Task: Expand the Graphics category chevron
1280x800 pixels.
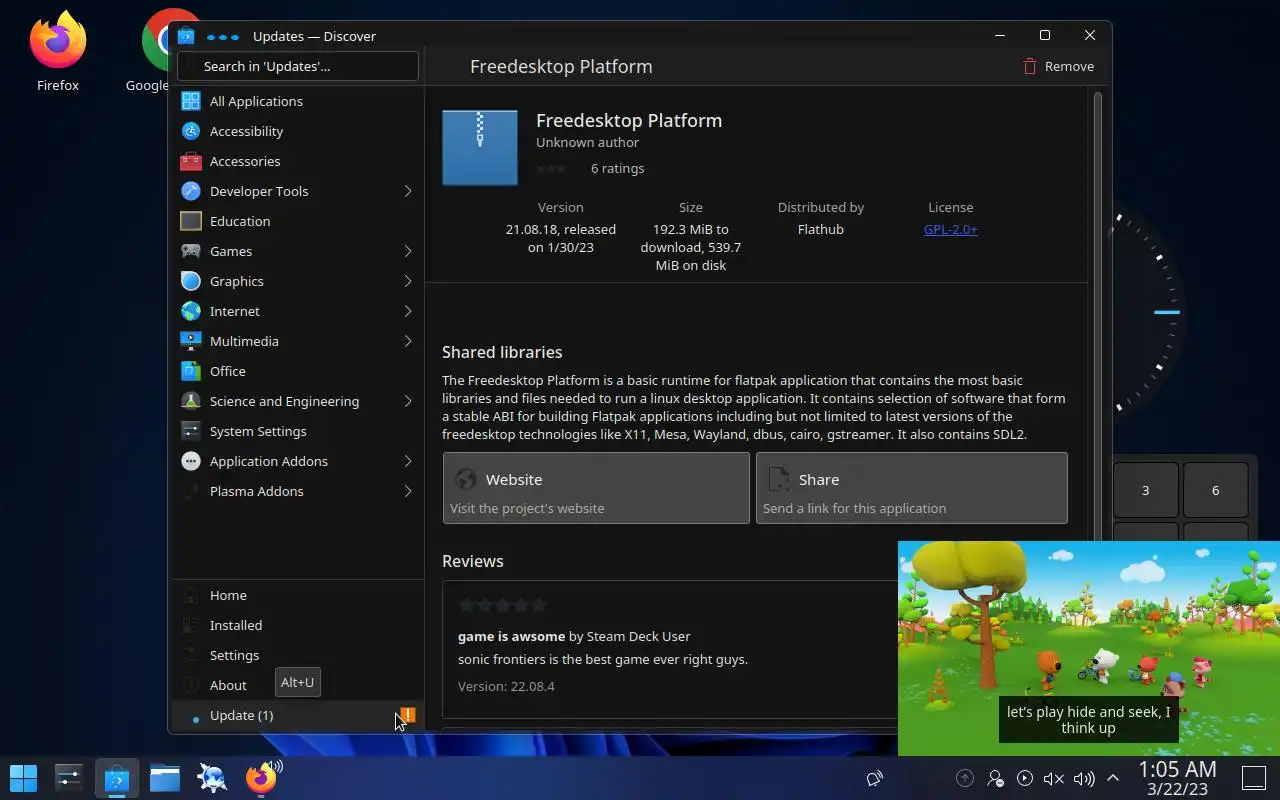Action: (x=408, y=281)
